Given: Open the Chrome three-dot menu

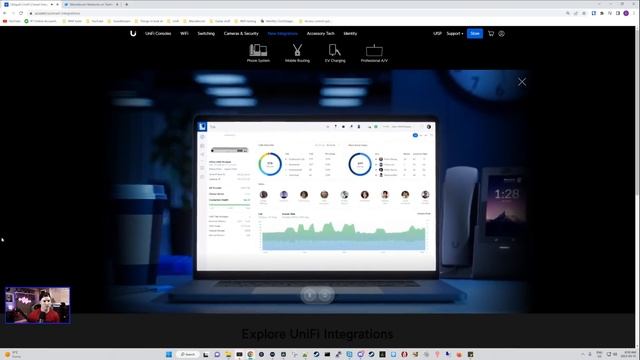Looking at the screenshot, I should 634,13.
